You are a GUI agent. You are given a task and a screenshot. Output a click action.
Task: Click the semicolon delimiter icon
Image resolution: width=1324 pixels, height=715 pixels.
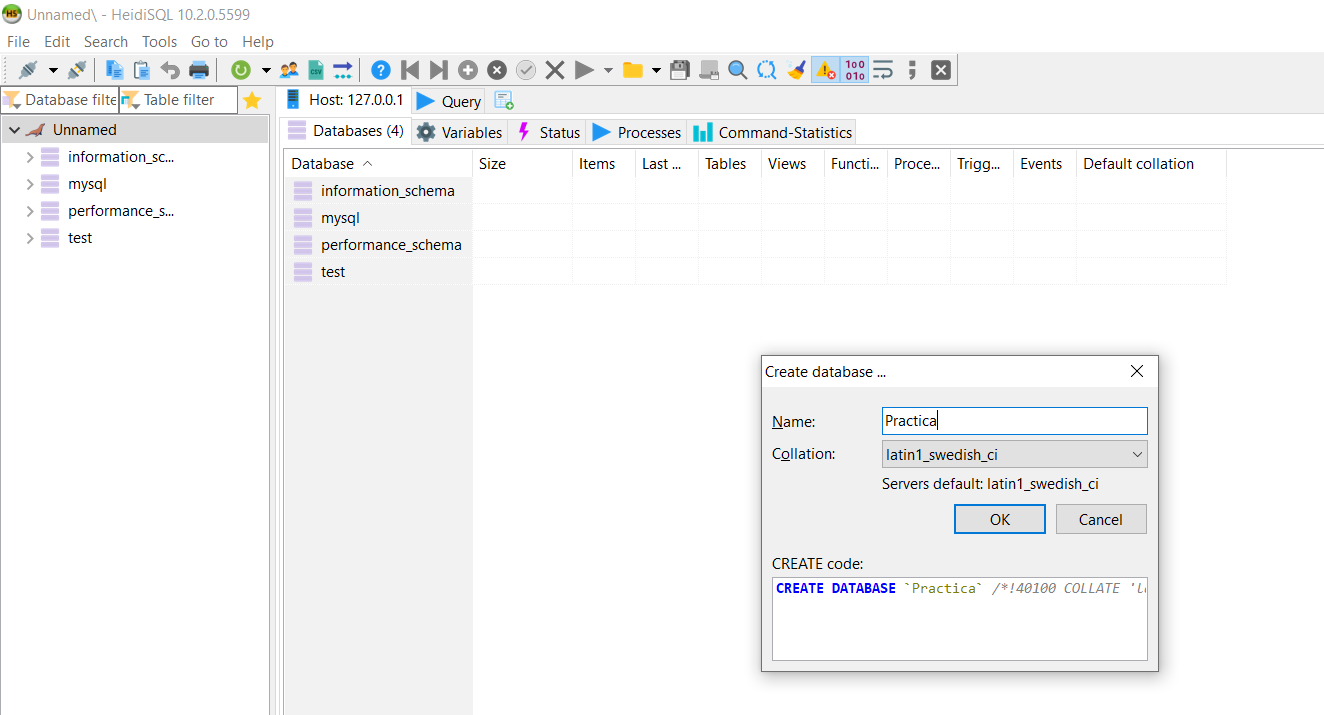(x=912, y=70)
